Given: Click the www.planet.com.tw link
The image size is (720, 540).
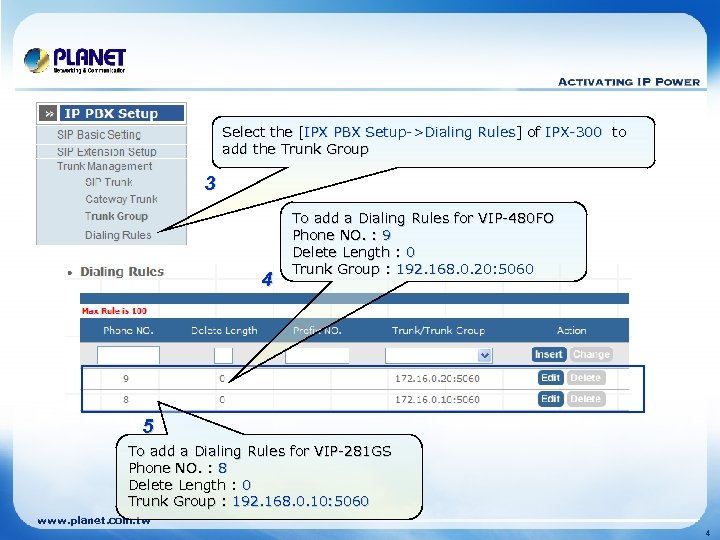Looking at the screenshot, I should click(x=94, y=521).
